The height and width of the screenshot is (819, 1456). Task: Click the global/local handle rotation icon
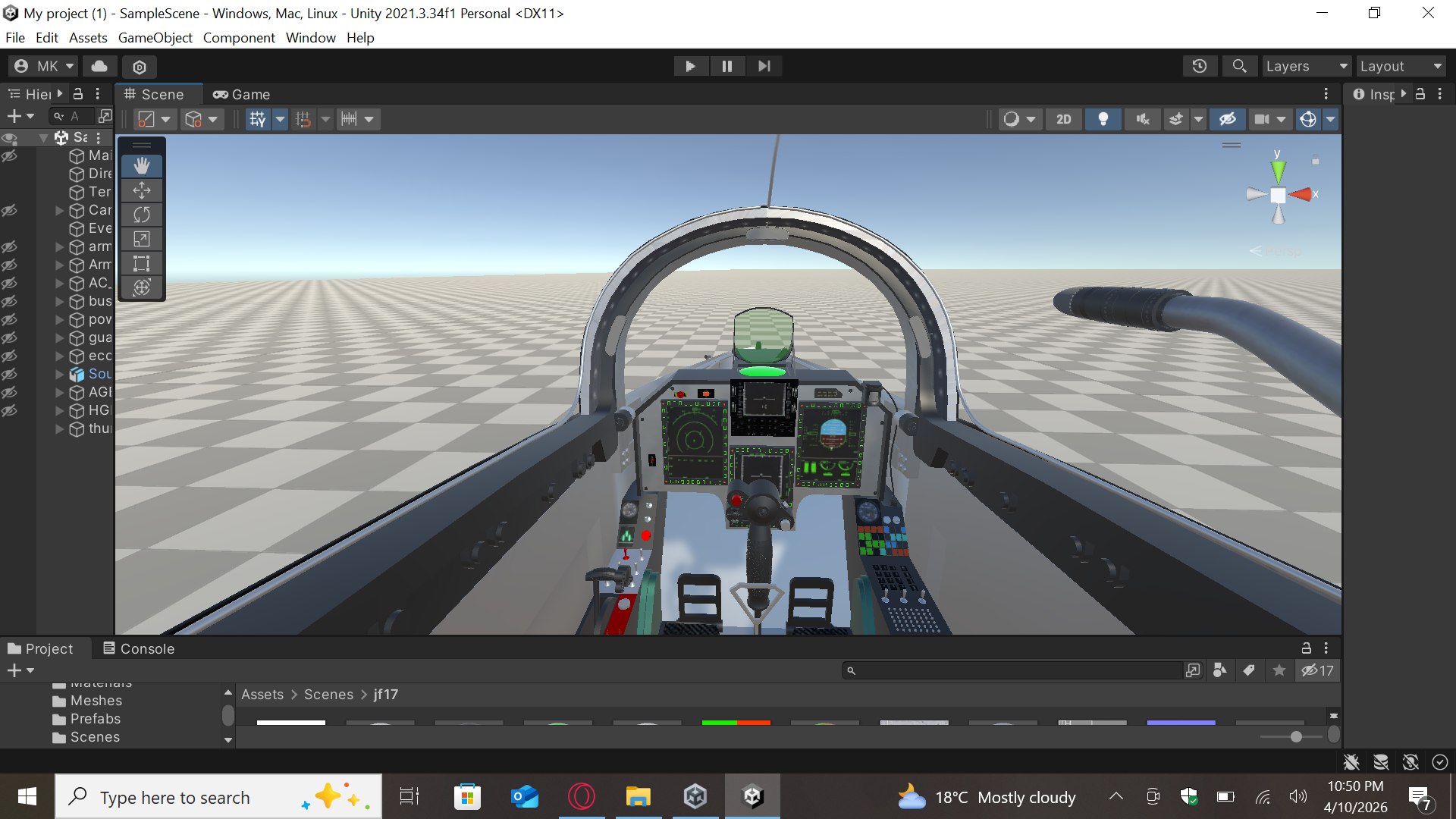tap(193, 119)
